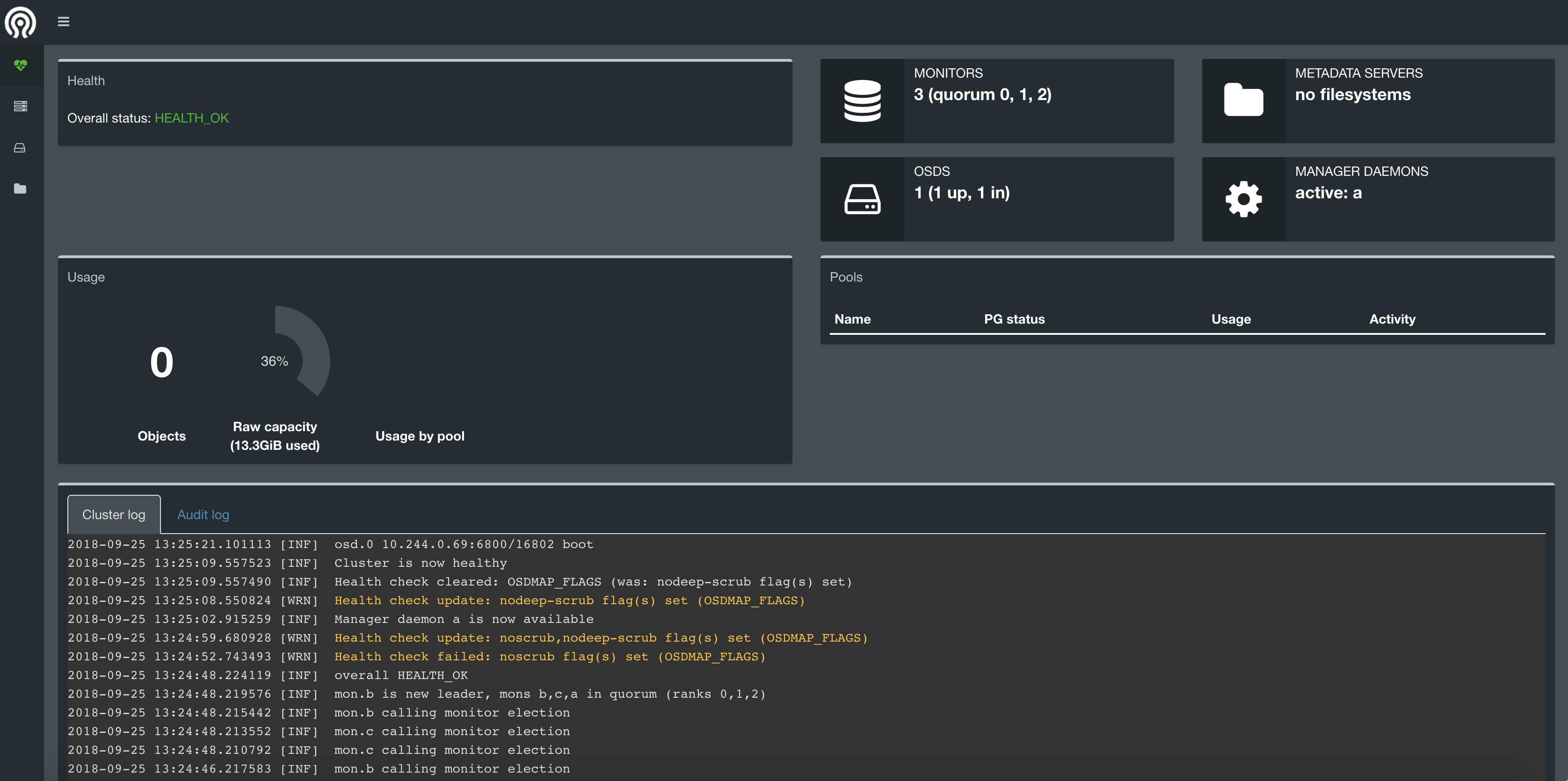Open the servers list sidebar icon

click(20, 106)
